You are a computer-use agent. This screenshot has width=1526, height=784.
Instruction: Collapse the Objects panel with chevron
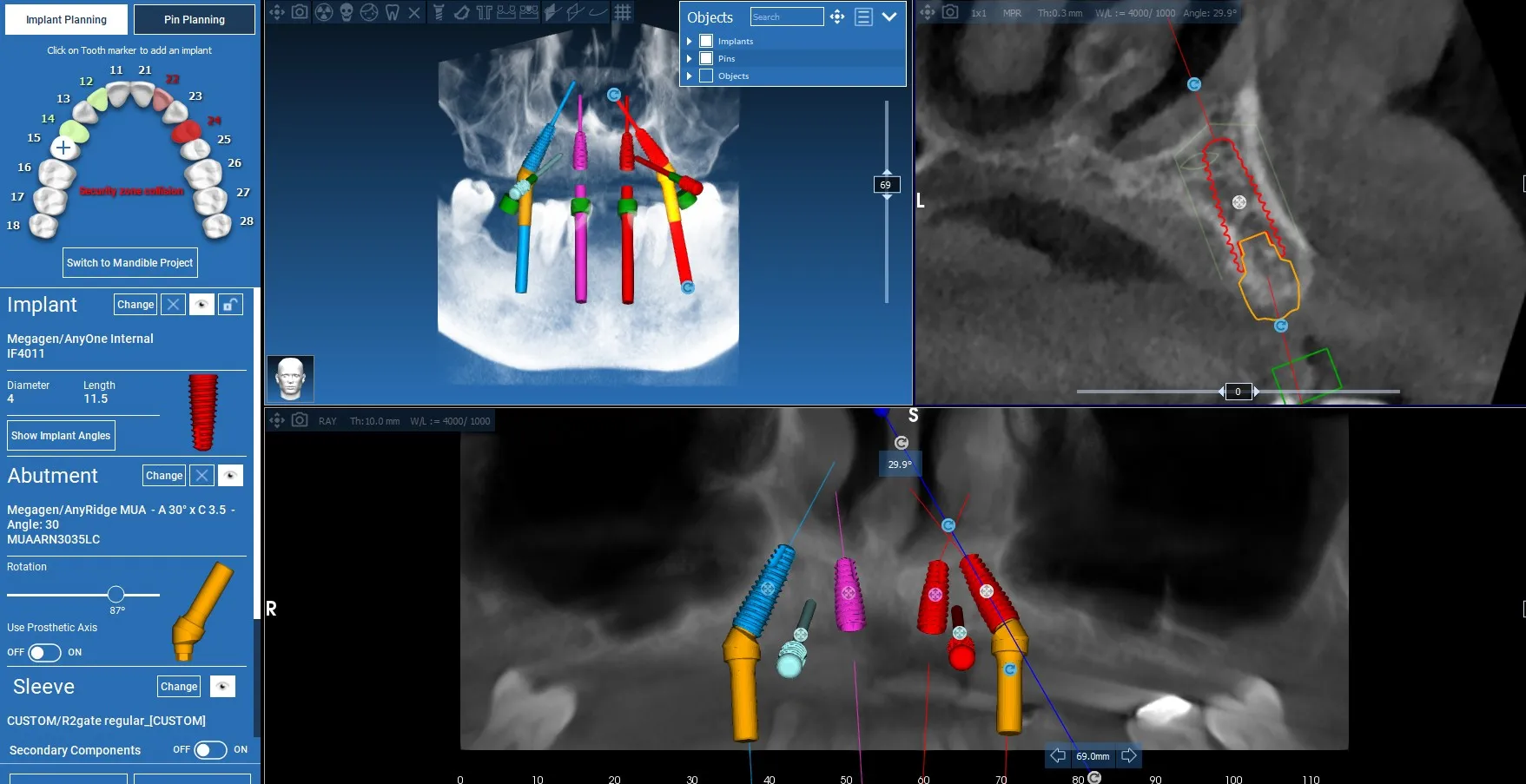pyautogui.click(x=889, y=16)
